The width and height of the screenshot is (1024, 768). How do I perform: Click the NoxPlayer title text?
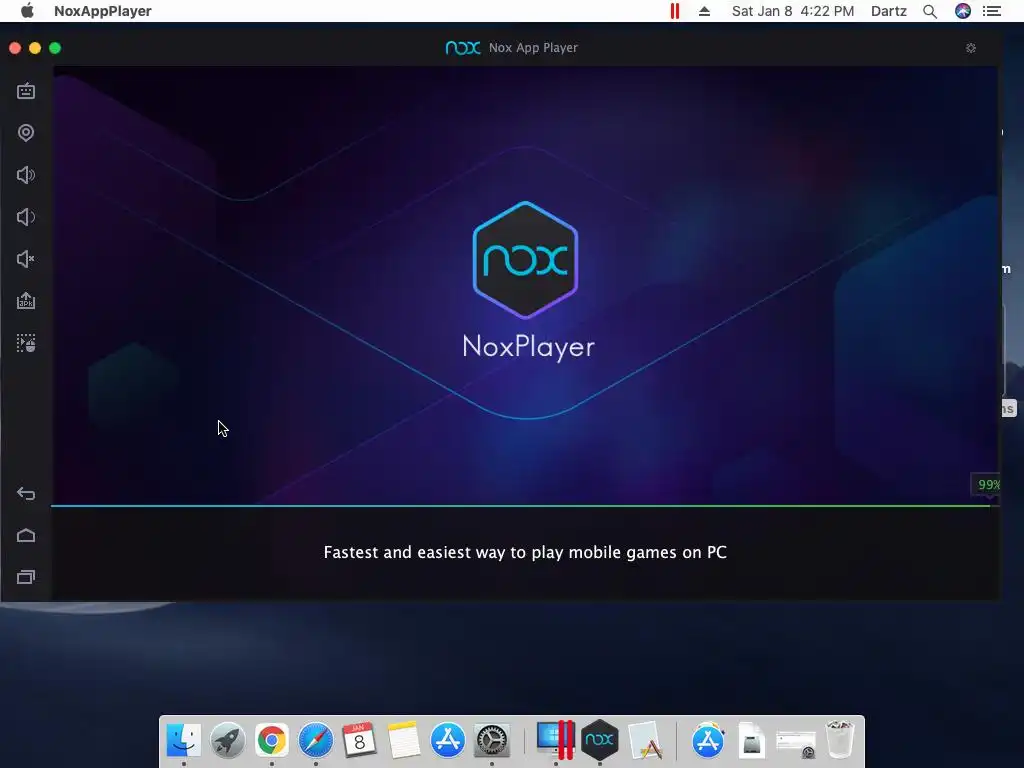(528, 347)
